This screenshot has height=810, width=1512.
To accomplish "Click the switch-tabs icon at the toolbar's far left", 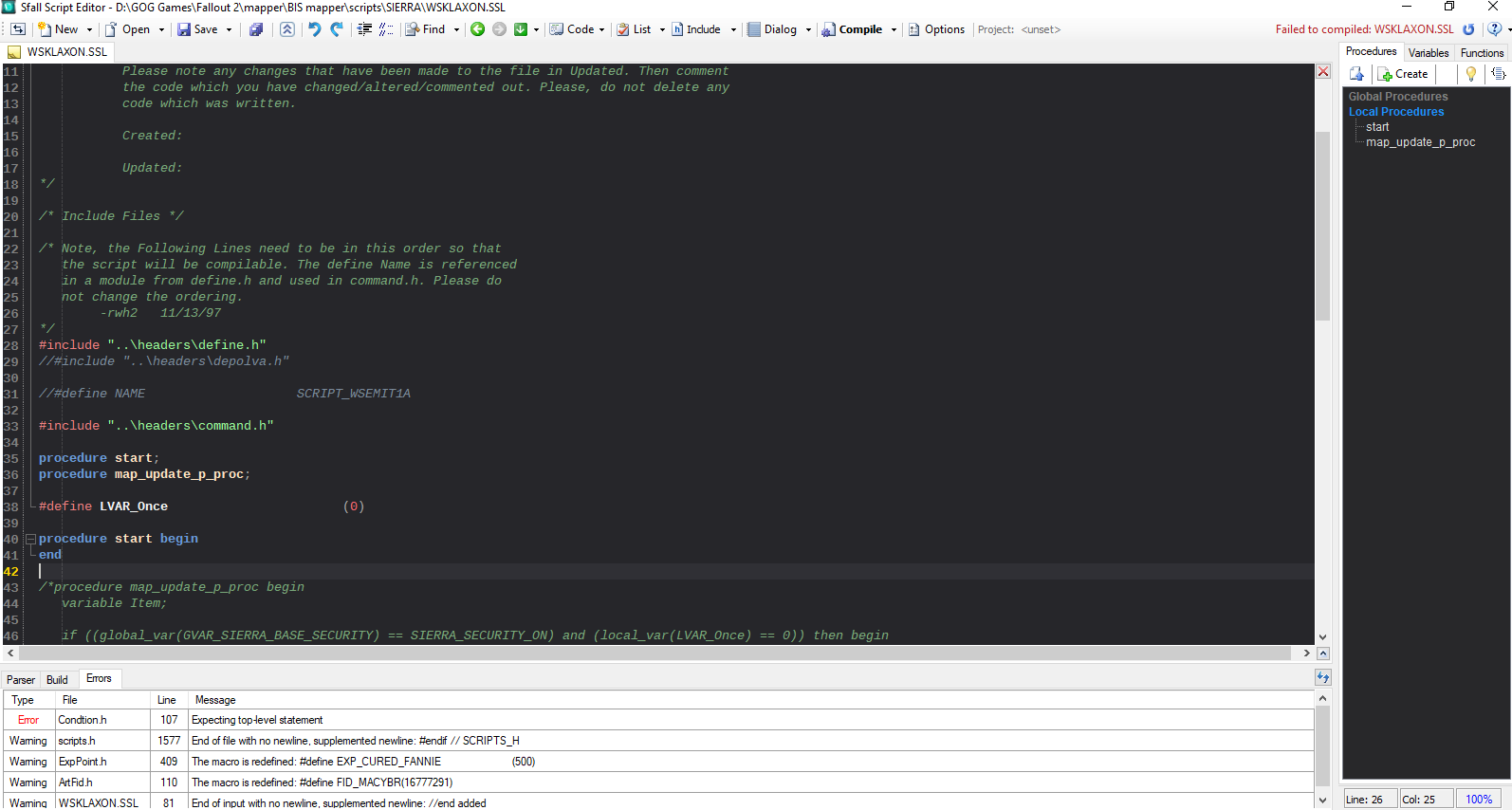I will click(x=17, y=29).
